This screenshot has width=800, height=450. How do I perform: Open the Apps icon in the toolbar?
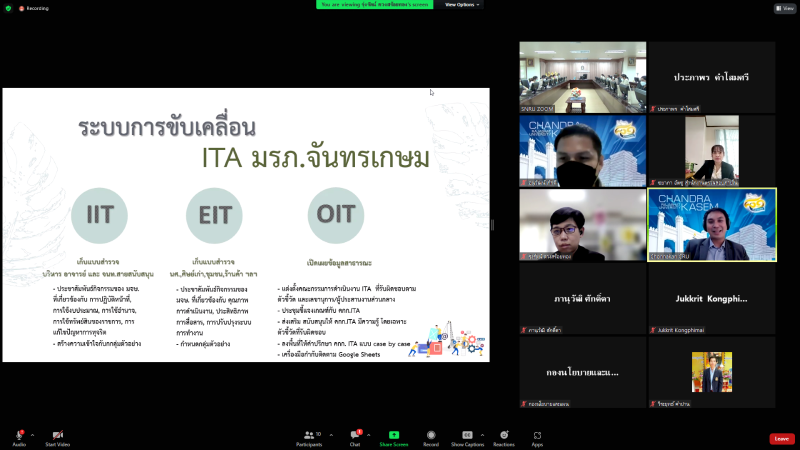(537, 435)
